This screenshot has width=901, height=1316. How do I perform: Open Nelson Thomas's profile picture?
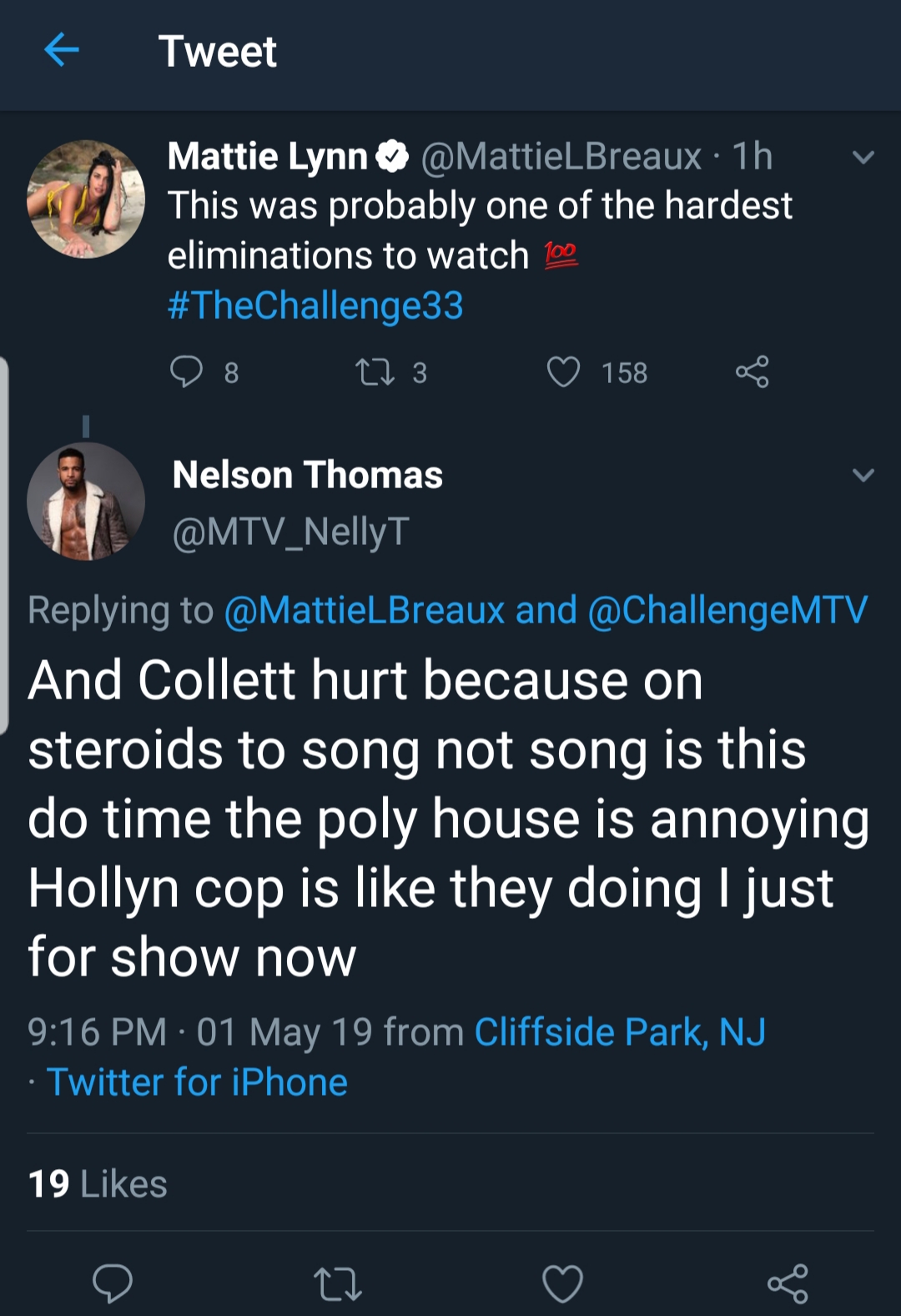[x=86, y=501]
